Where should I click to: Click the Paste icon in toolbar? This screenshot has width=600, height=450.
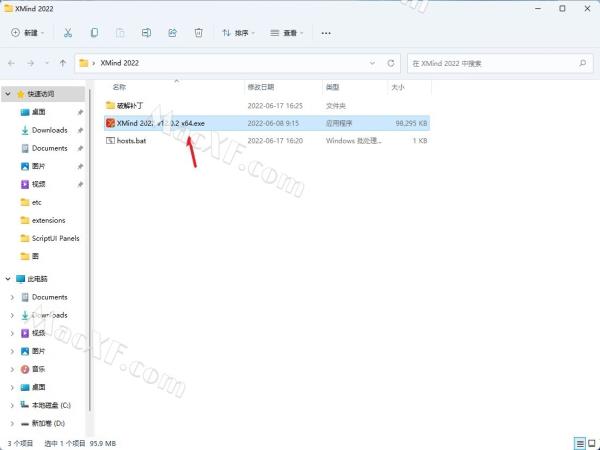pos(120,33)
